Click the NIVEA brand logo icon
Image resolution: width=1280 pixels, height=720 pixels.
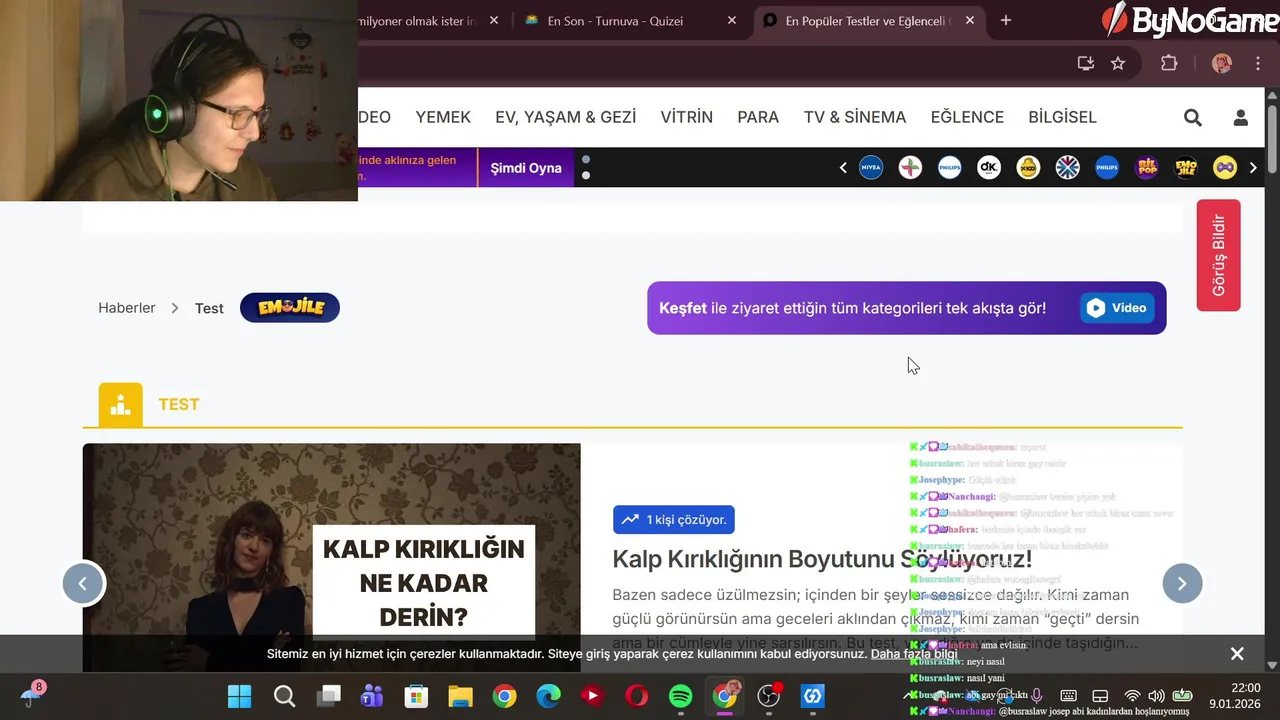(x=871, y=168)
